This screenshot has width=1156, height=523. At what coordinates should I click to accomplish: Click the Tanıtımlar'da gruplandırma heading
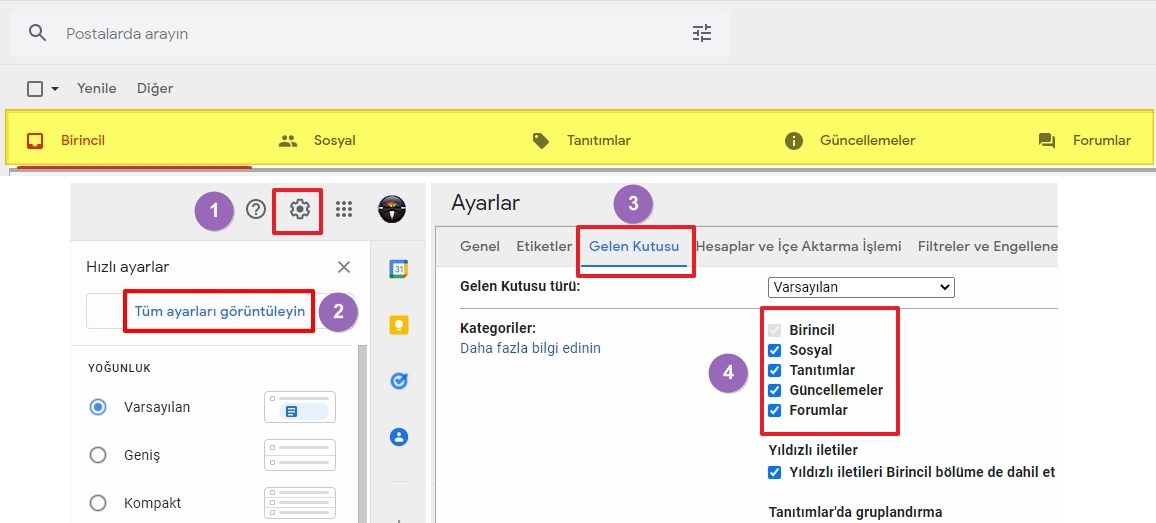coord(855,512)
